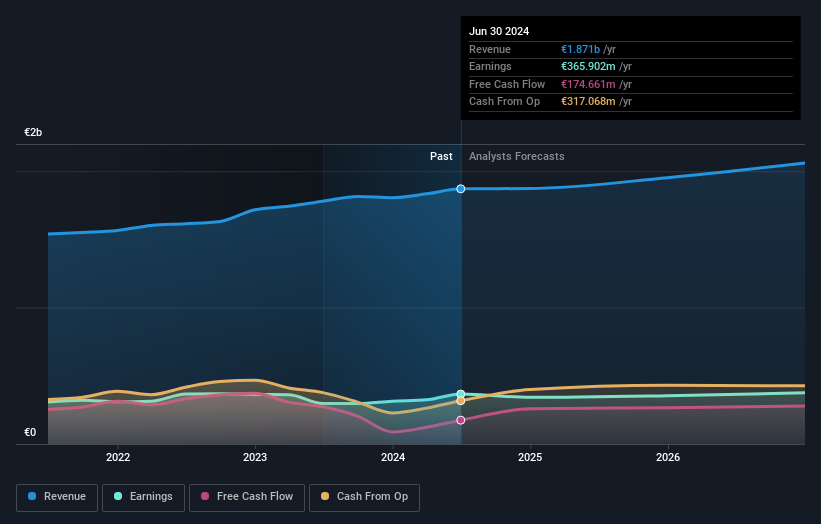Click the teal Earnings legend dot
Screen dimensions: 821x524
click(x=118, y=496)
